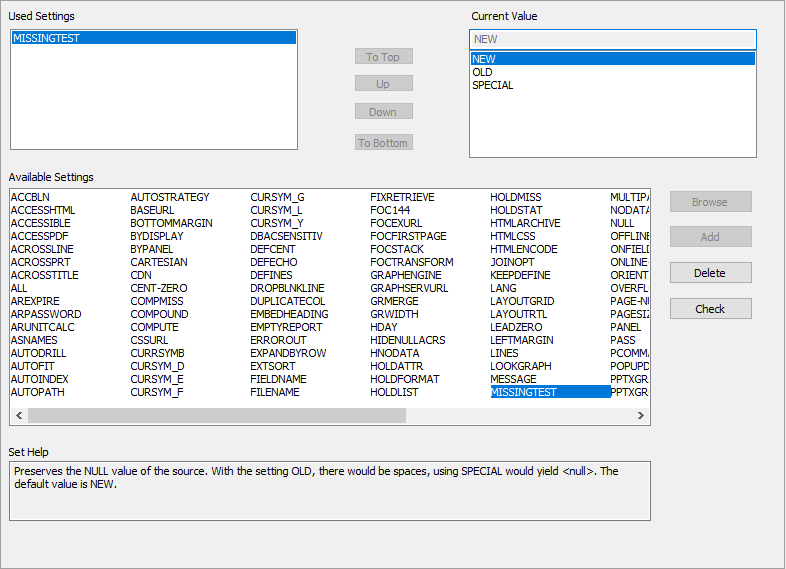The image size is (786, 569).
Task: Select the ALL setting
Action: pyautogui.click(x=19, y=288)
